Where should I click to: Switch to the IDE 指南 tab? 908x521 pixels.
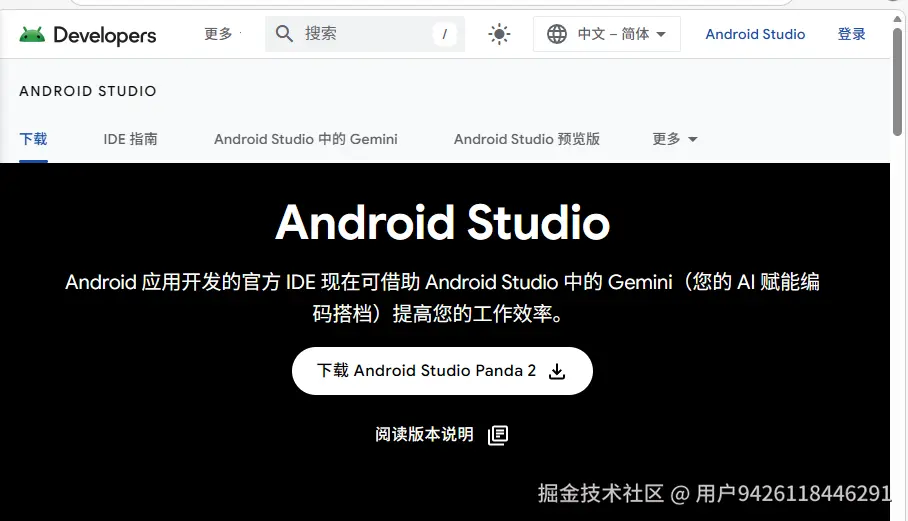[x=130, y=139]
